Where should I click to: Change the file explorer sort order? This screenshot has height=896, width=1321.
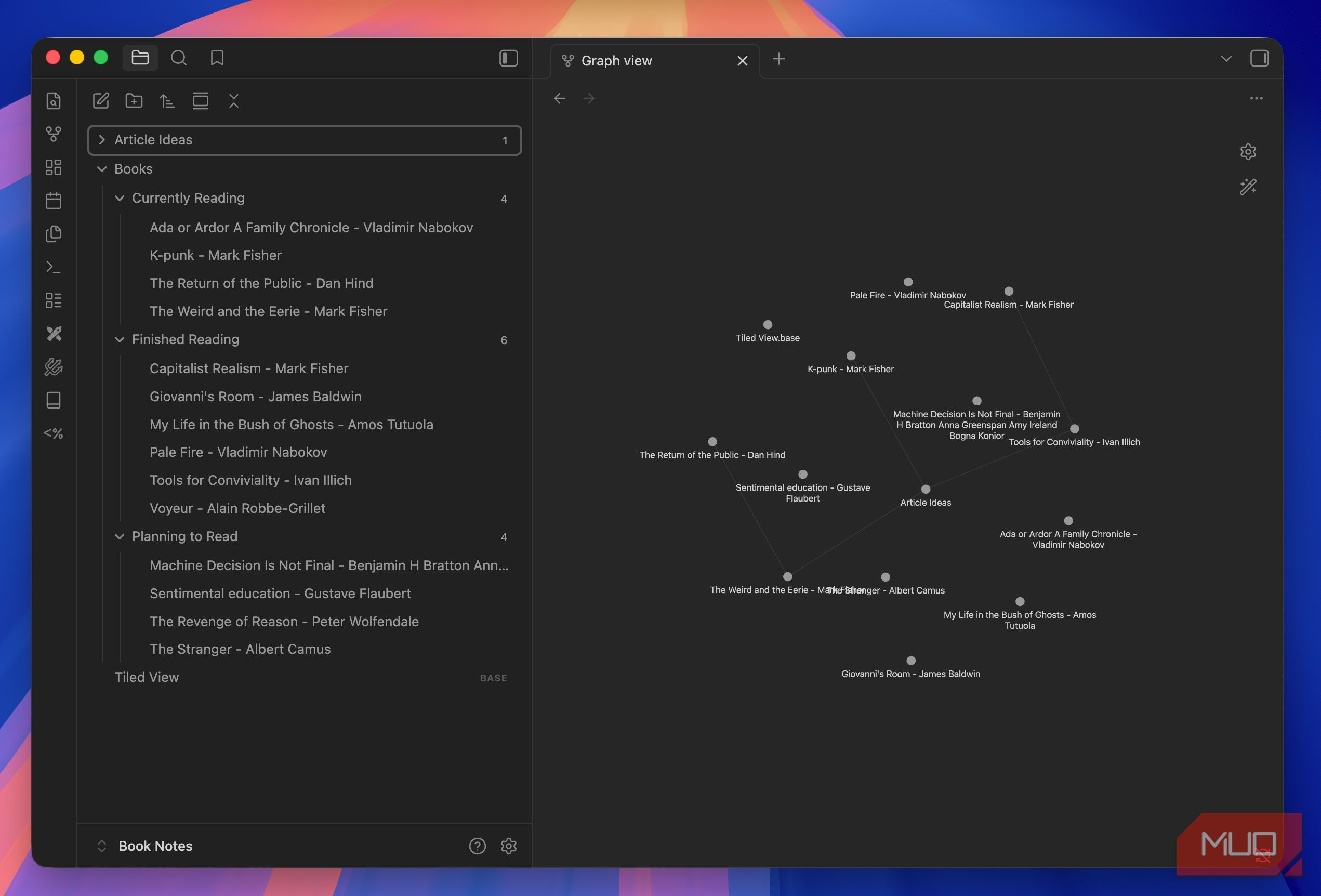[167, 101]
